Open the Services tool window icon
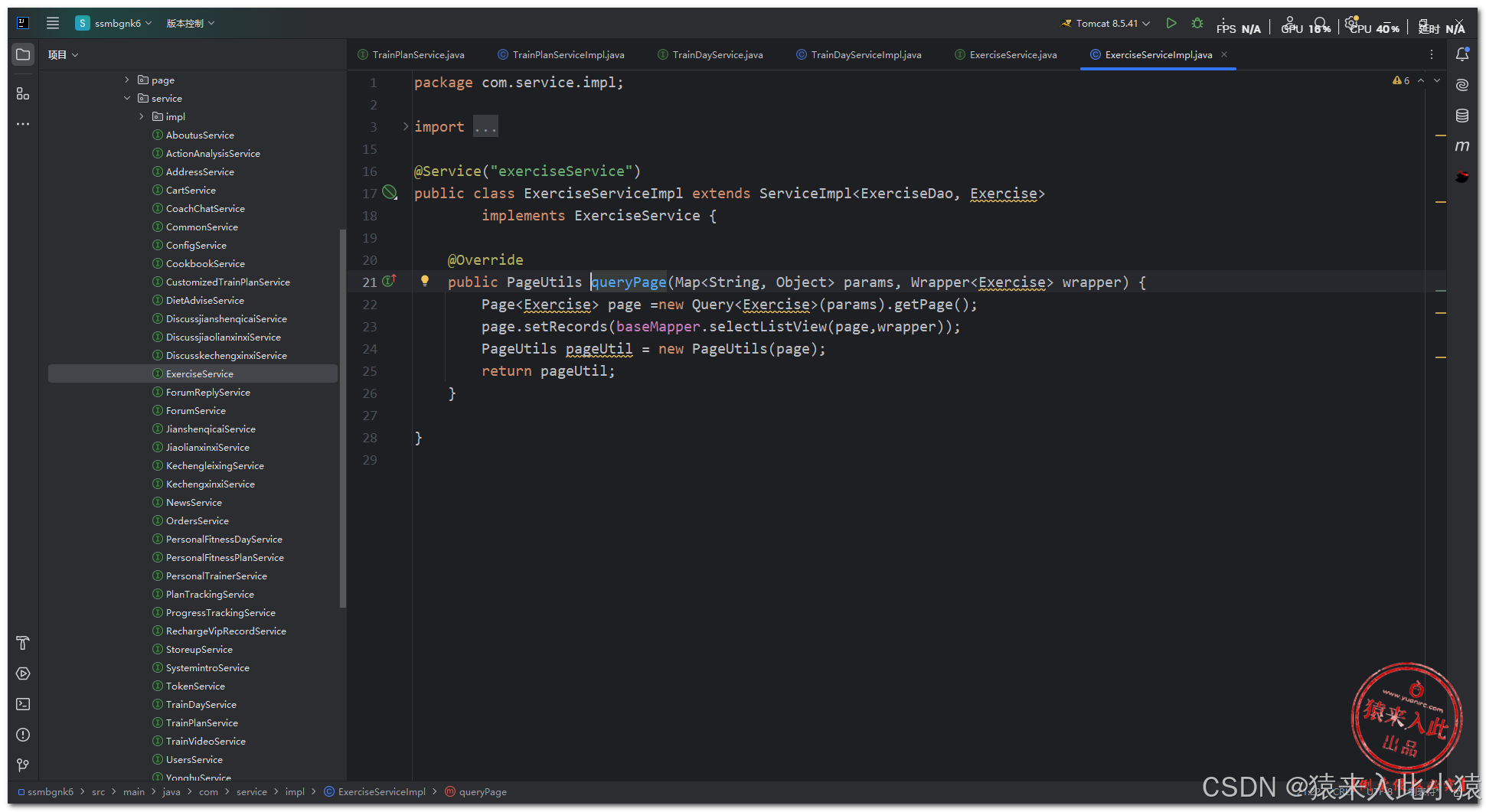 [x=23, y=673]
